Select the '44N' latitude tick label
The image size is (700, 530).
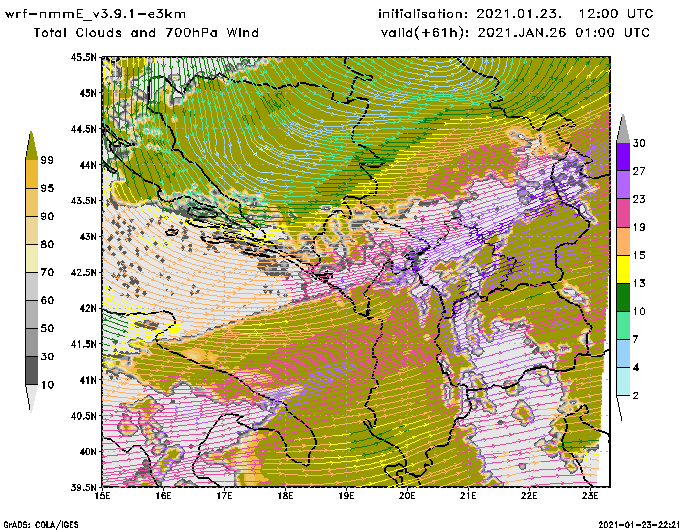88,165
